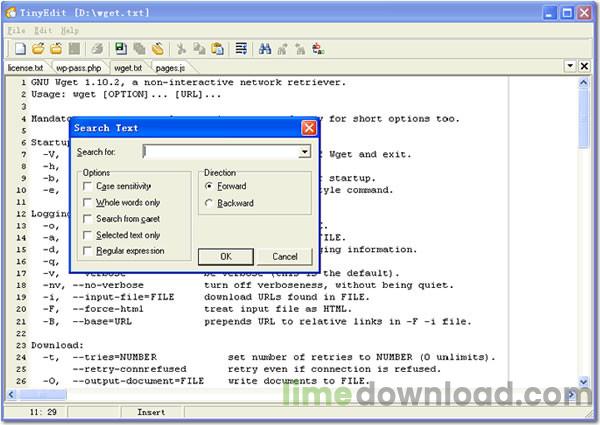
Task: Click the grayed icon right of binoculars
Action: [282, 49]
